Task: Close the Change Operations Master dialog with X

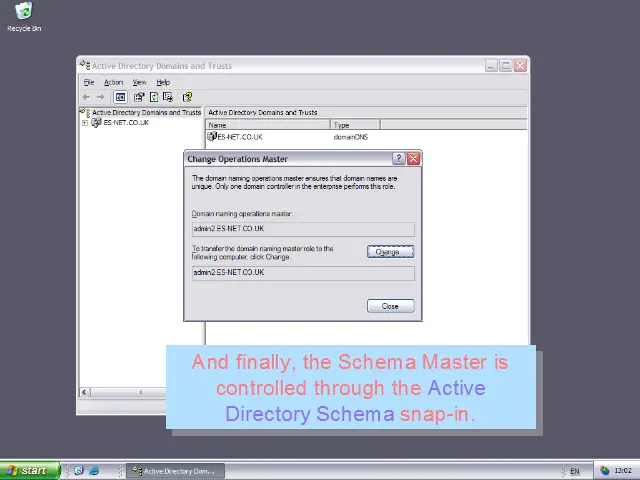Action: point(413,158)
